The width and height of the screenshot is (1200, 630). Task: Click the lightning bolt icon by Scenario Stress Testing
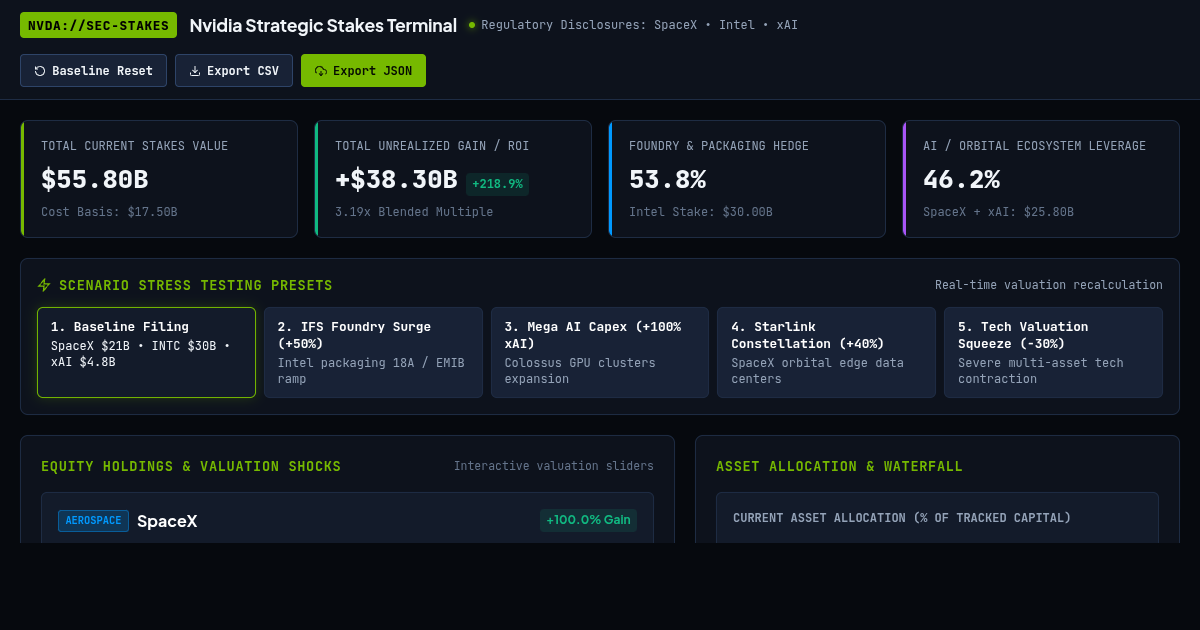click(x=44, y=285)
